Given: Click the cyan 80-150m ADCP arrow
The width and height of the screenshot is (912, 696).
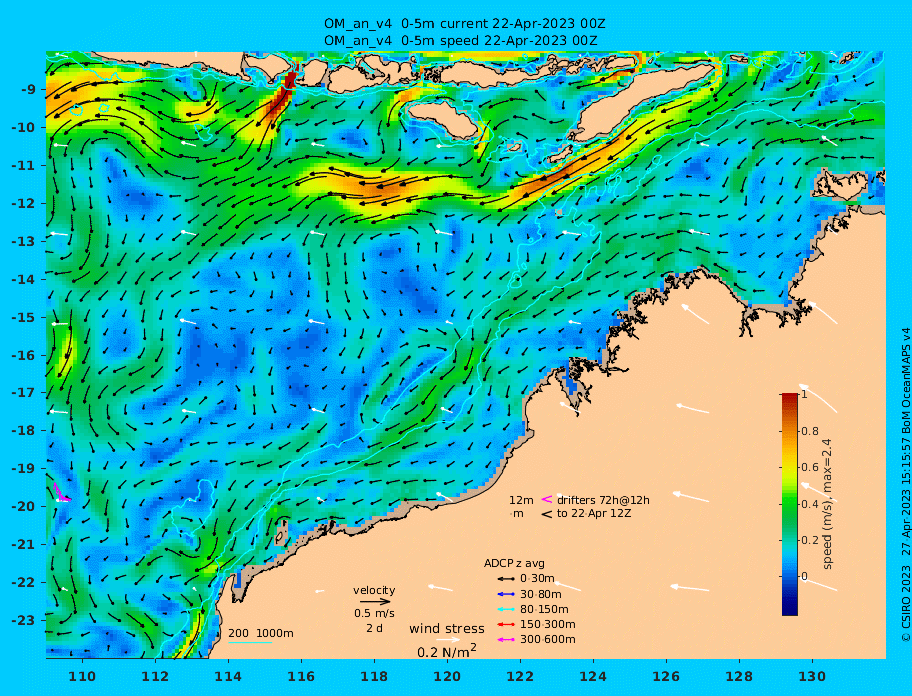Looking at the screenshot, I should tap(505, 609).
